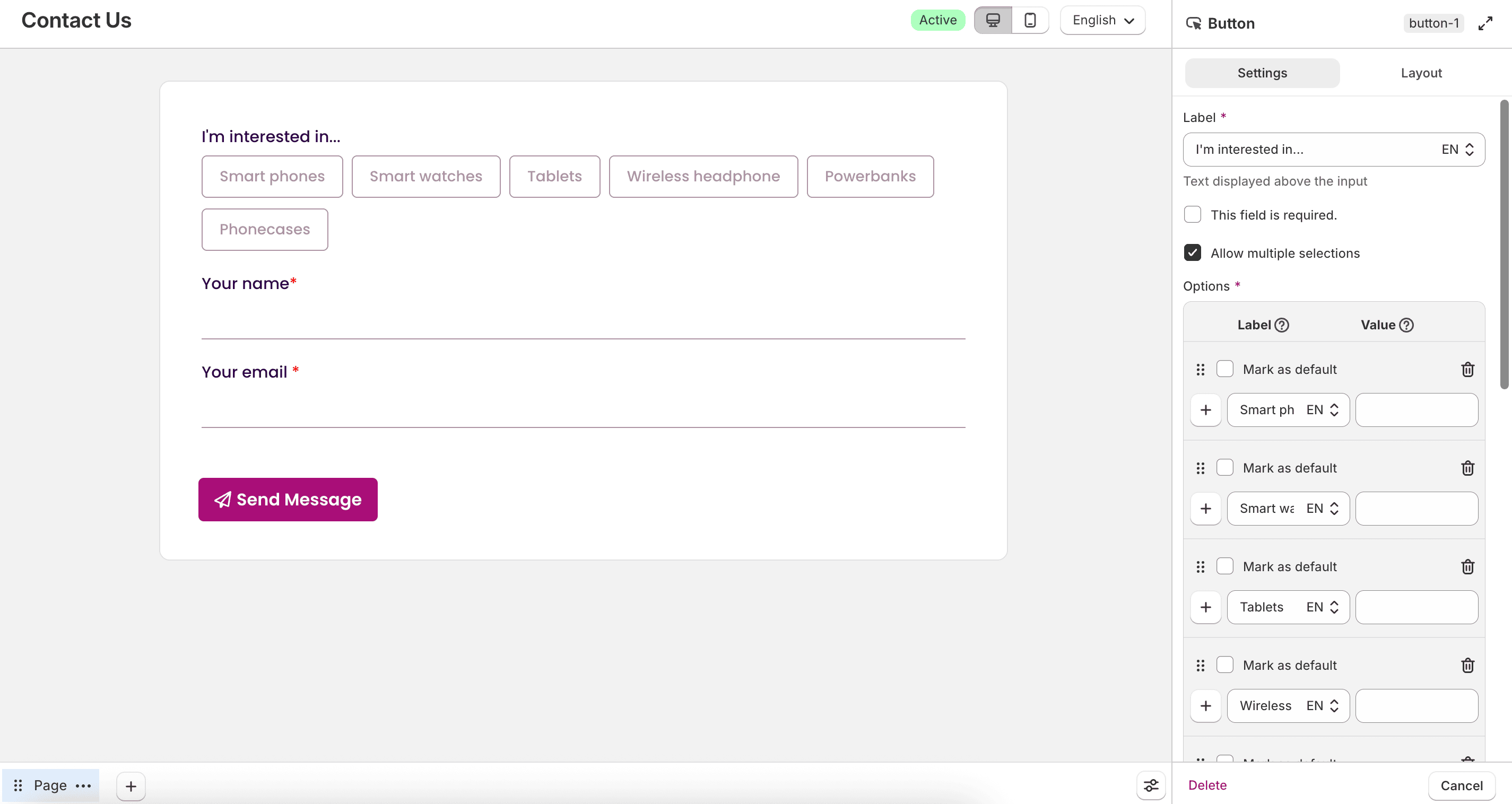Click the Your name input field

[583, 321]
